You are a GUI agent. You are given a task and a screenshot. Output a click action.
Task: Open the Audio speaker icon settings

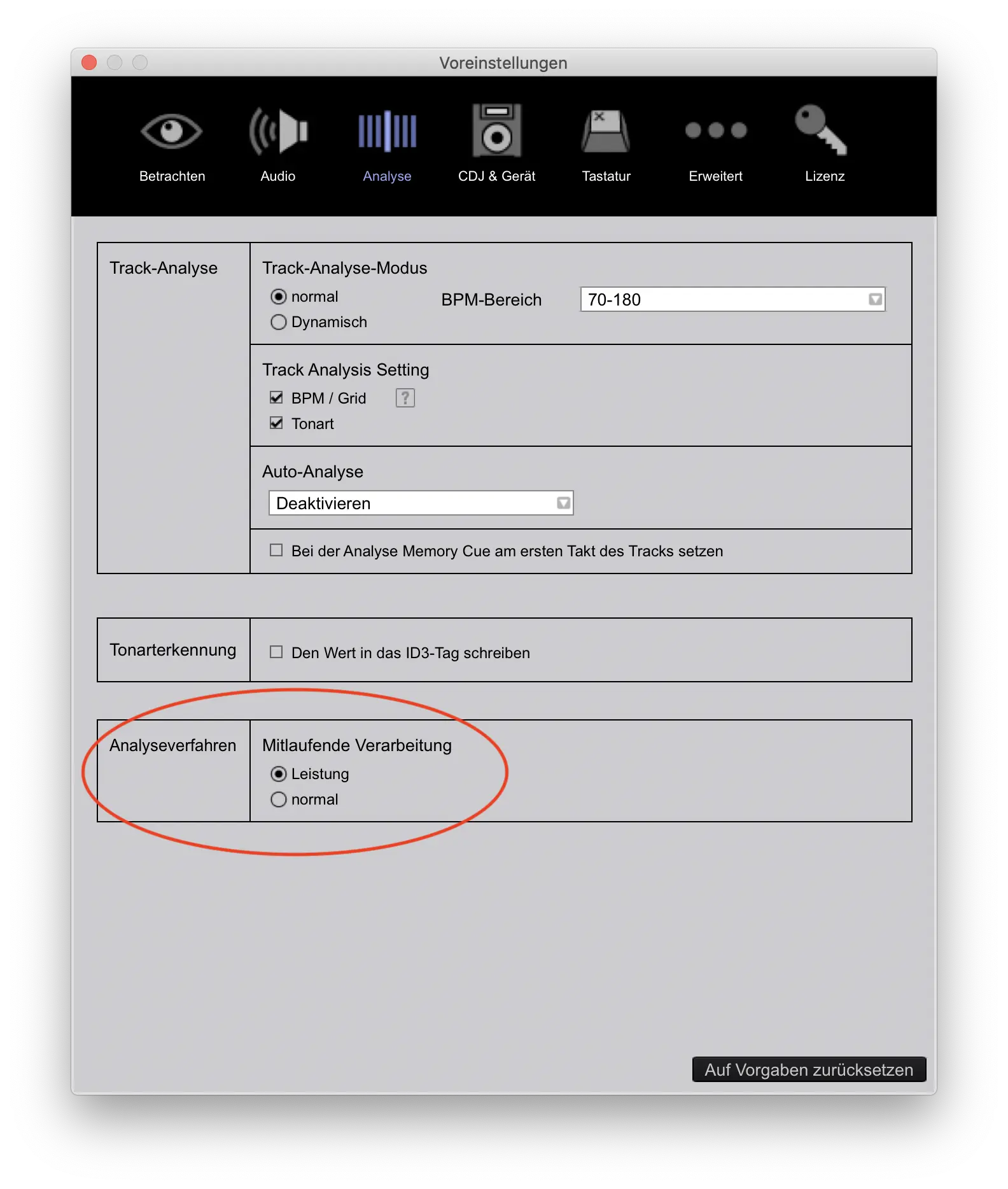[278, 132]
